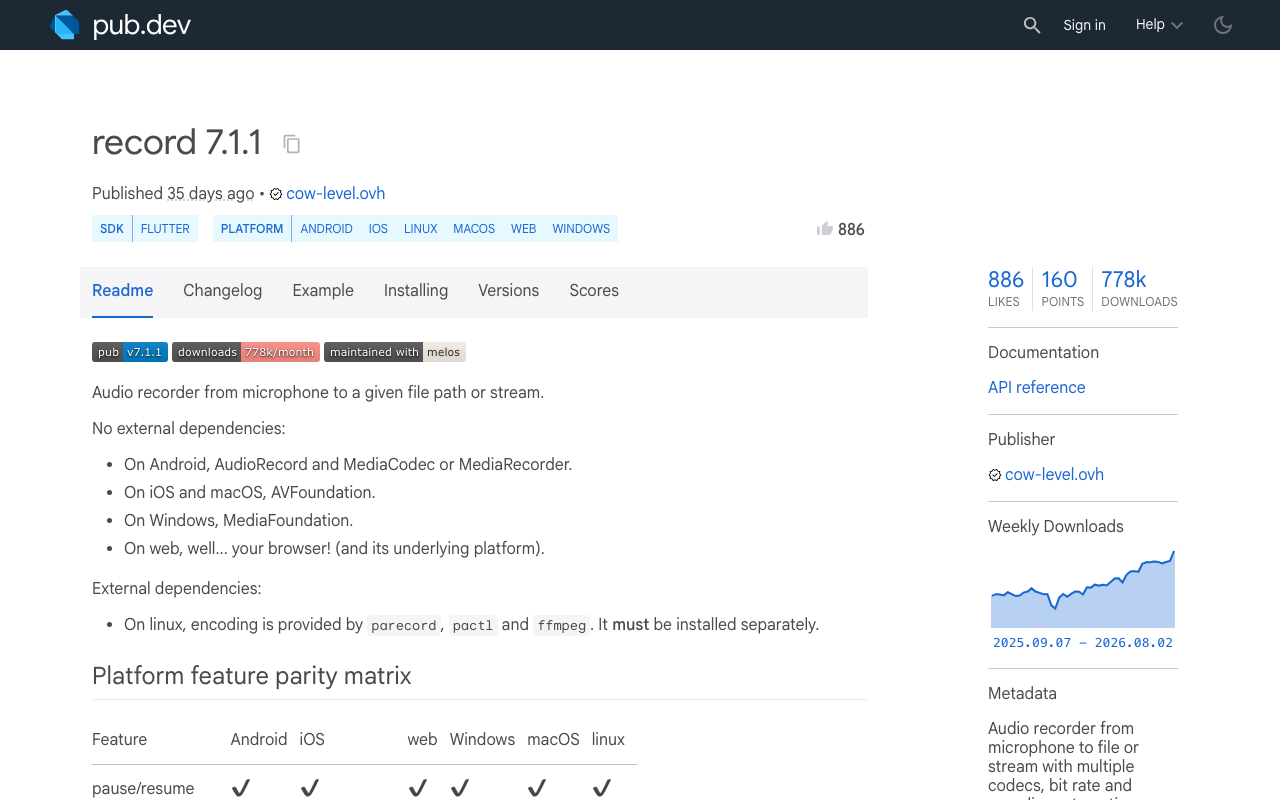
Task: View the Versions tab
Action: pyautogui.click(x=508, y=291)
